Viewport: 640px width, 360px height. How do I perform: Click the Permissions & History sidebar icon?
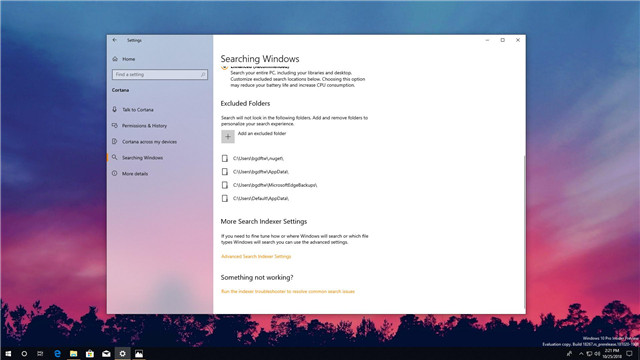[115, 126]
